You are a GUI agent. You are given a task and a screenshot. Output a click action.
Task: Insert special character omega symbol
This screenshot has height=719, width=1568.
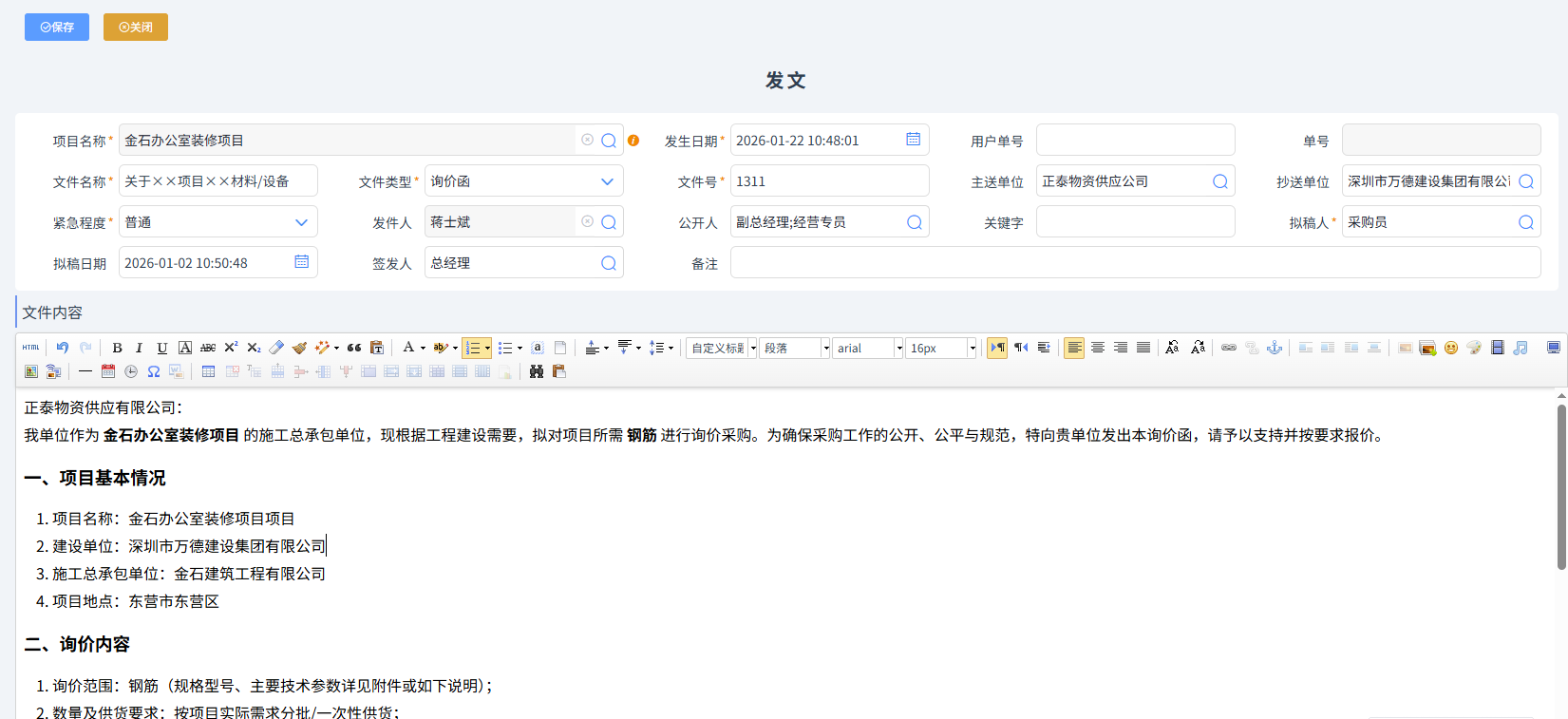tap(153, 371)
